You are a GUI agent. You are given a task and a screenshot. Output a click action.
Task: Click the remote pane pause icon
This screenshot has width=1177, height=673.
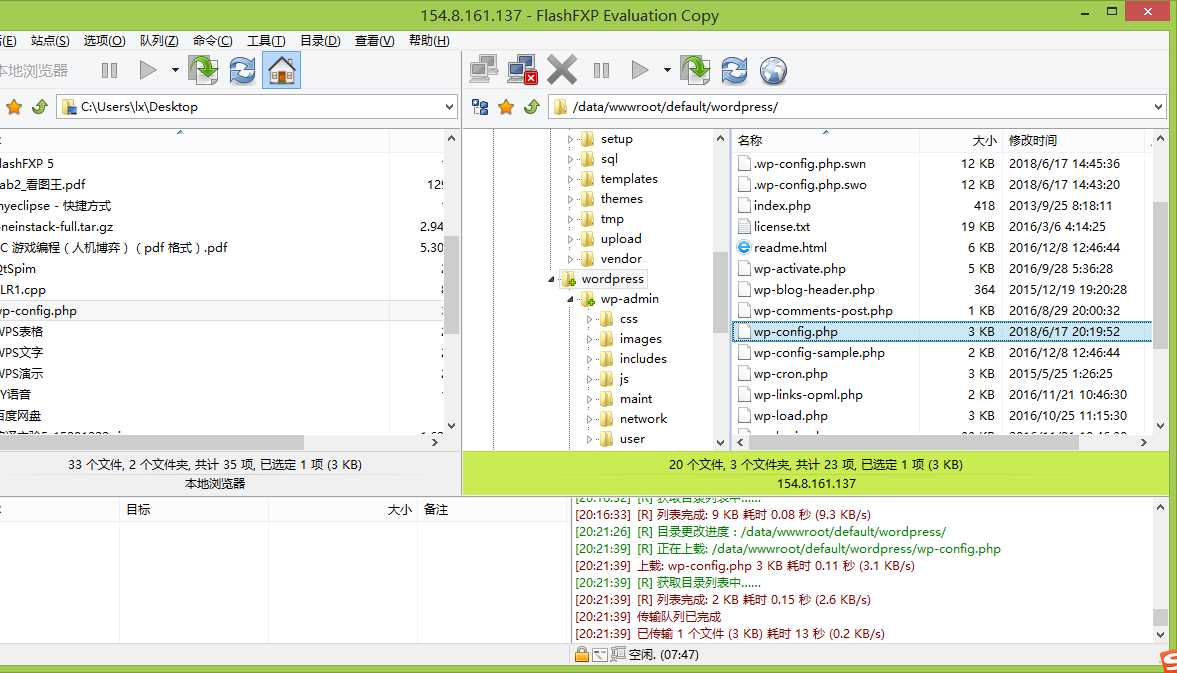coord(601,71)
